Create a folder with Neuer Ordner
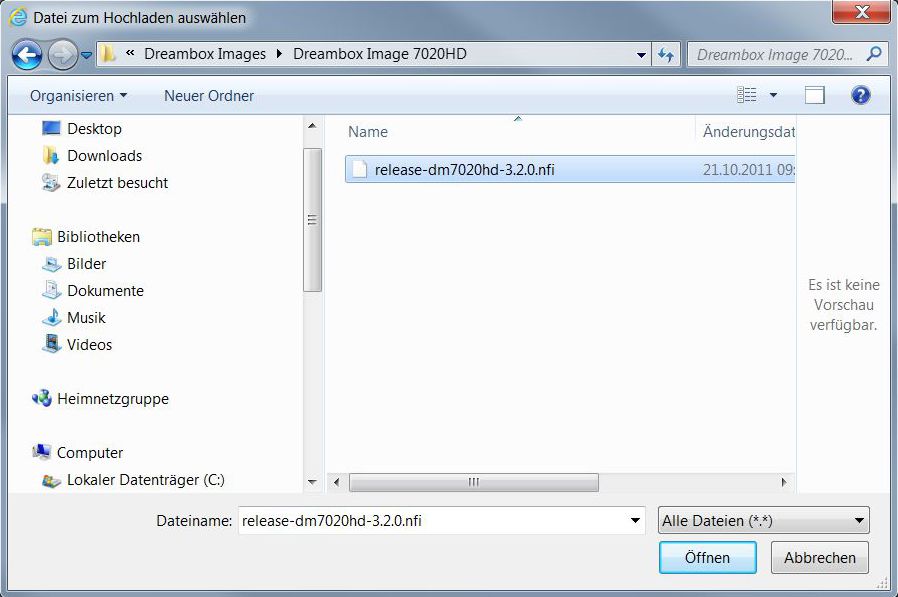This screenshot has width=898, height=597. [208, 96]
